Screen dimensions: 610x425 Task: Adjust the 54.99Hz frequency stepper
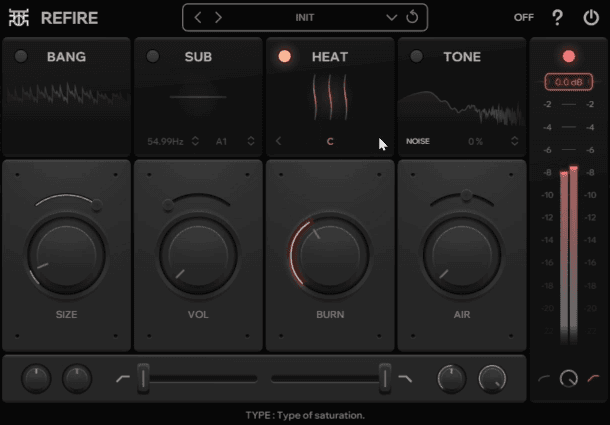(195, 141)
